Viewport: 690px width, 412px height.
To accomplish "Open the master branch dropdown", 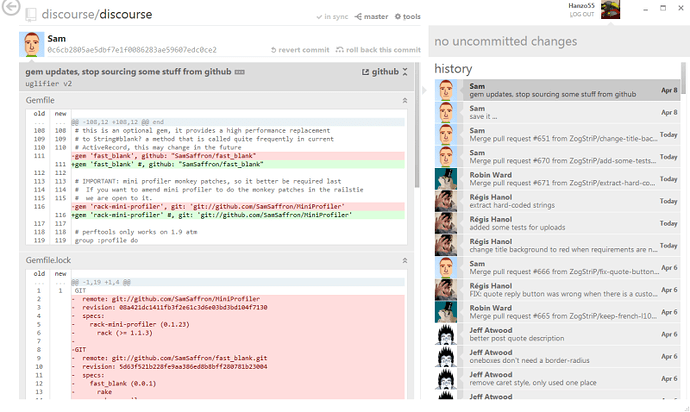I will click(x=372, y=17).
